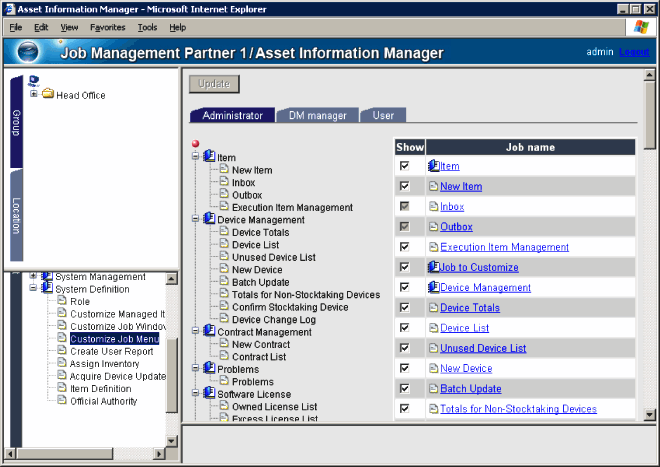This screenshot has height=467, width=660.
Task: Disable the Show checkbox for Batch Update
Action: [404, 389]
